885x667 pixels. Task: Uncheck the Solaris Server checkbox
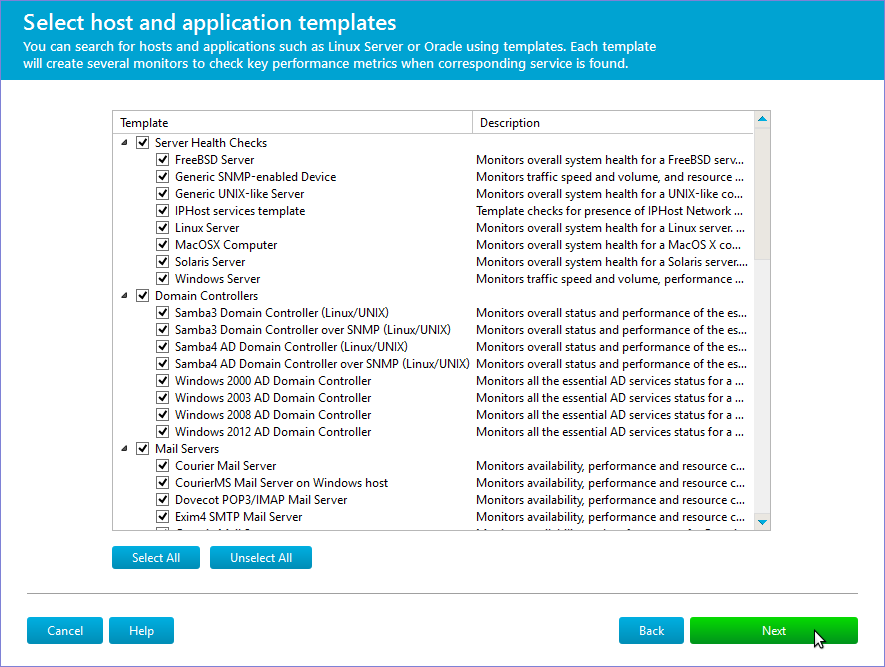pos(163,261)
